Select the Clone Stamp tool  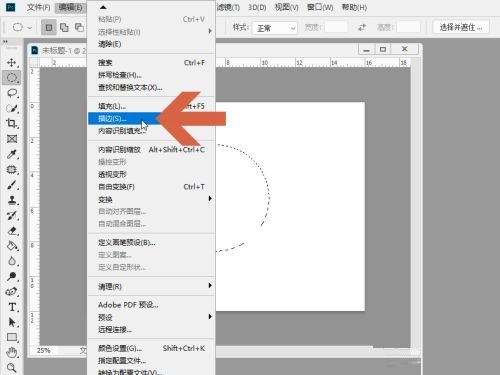click(x=12, y=200)
